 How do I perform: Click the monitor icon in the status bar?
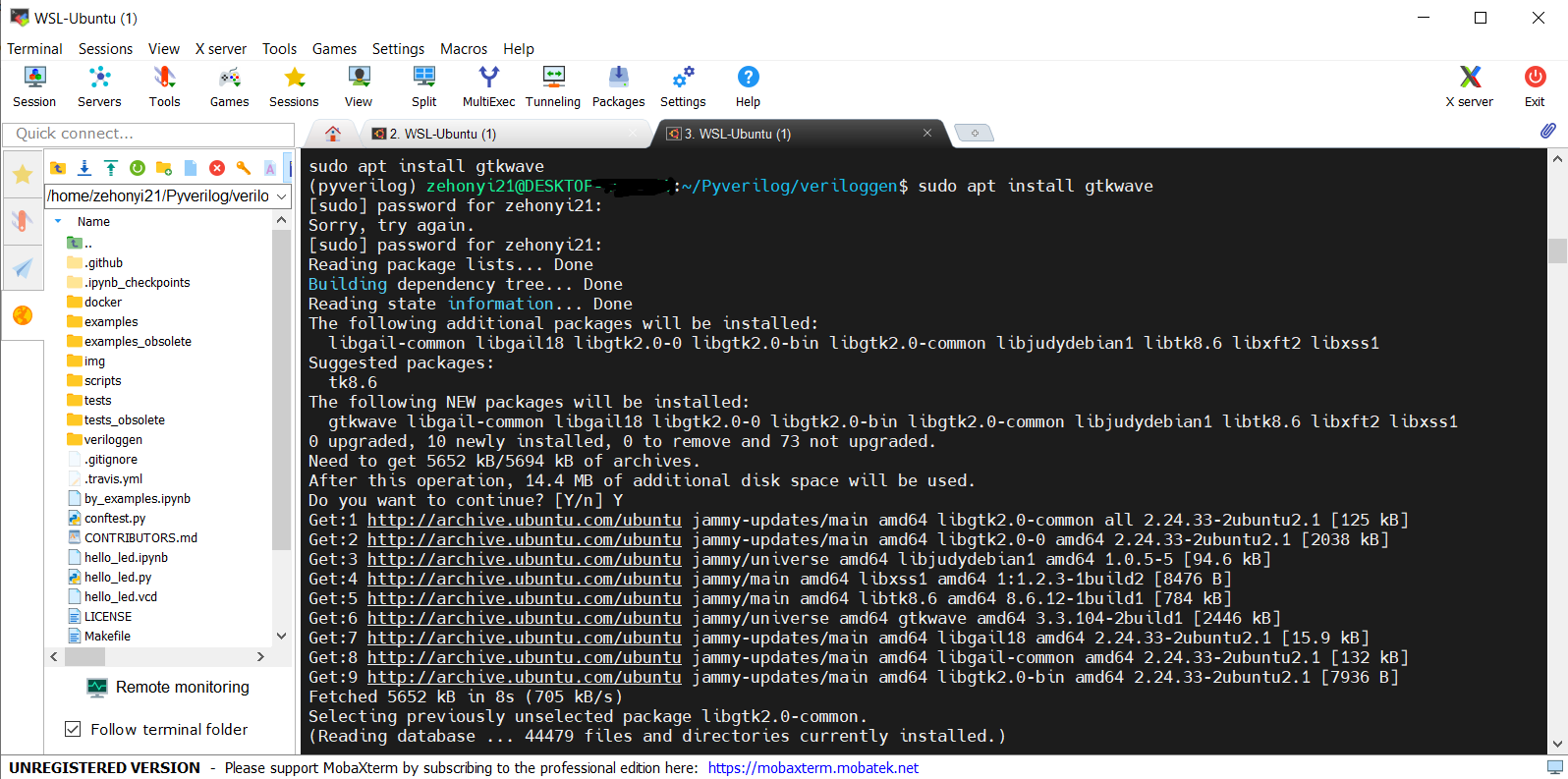point(1554,767)
